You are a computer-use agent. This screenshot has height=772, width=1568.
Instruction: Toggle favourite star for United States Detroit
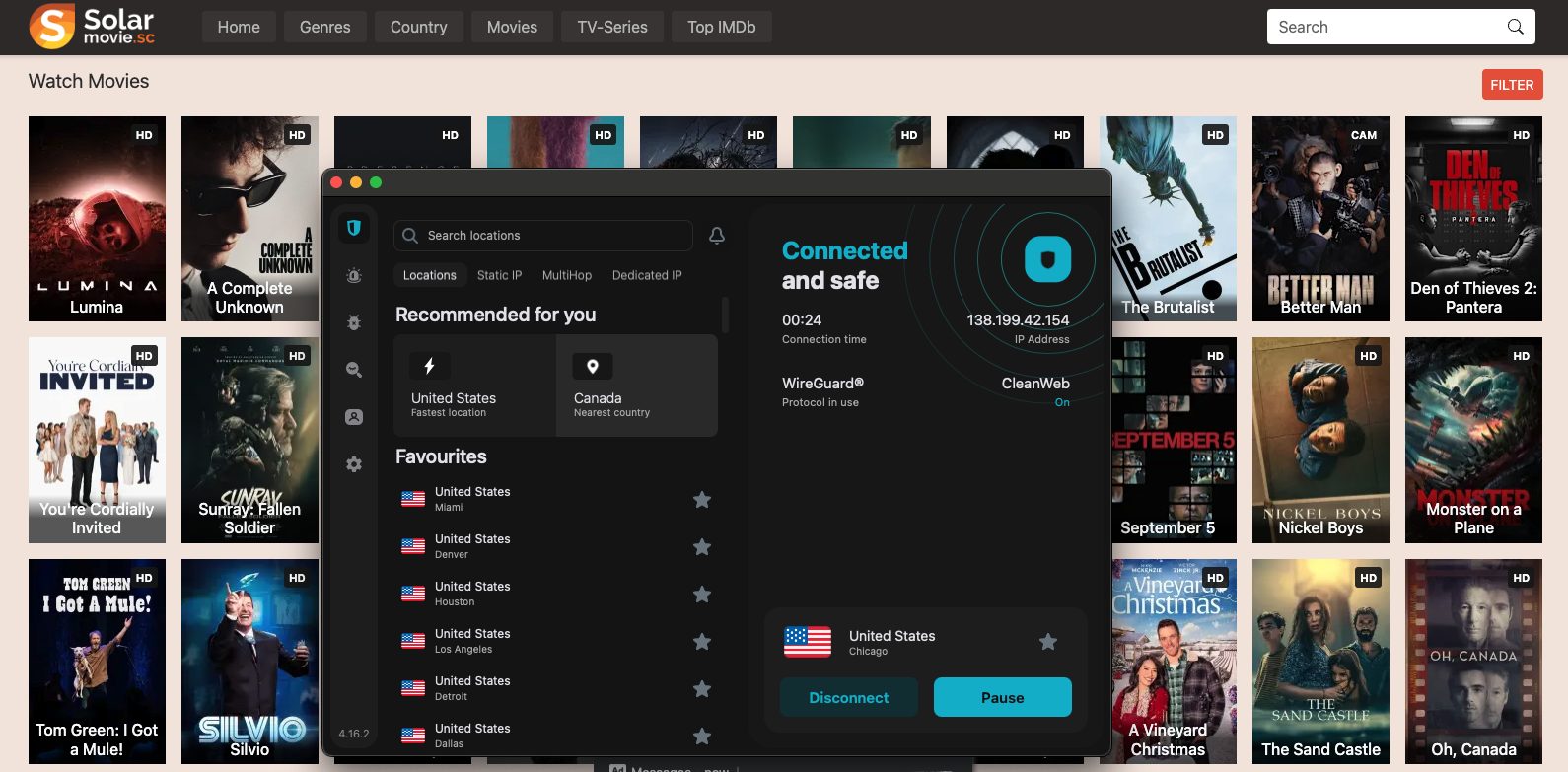click(702, 689)
